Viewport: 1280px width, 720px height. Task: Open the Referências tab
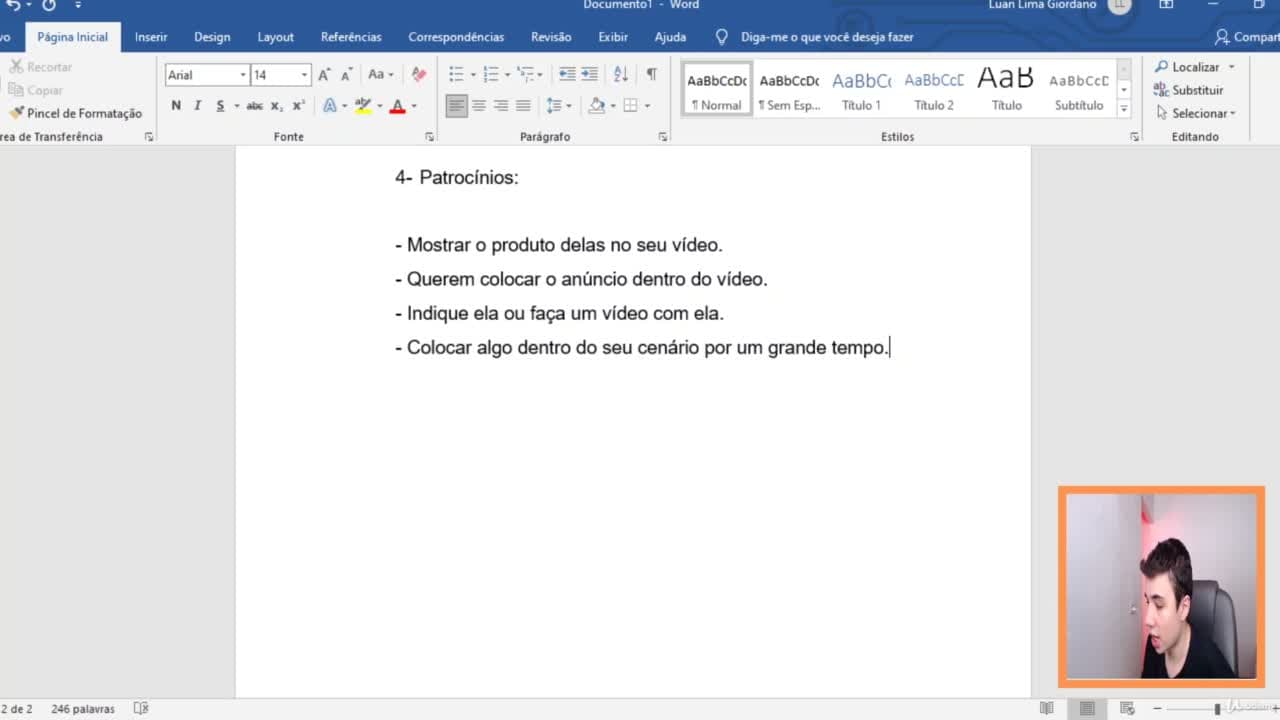(351, 37)
